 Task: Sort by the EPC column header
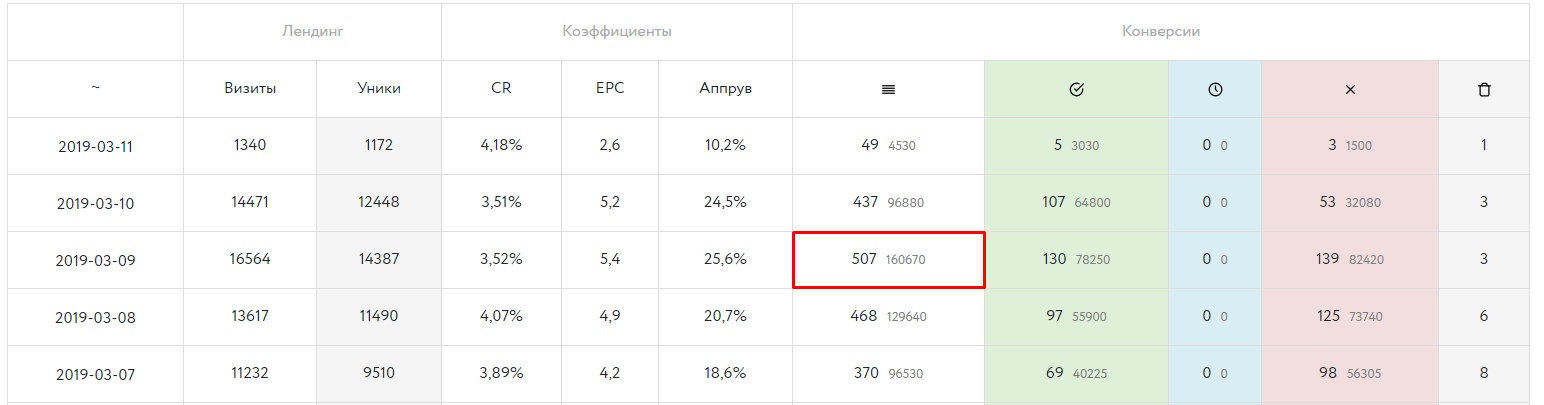pos(610,88)
